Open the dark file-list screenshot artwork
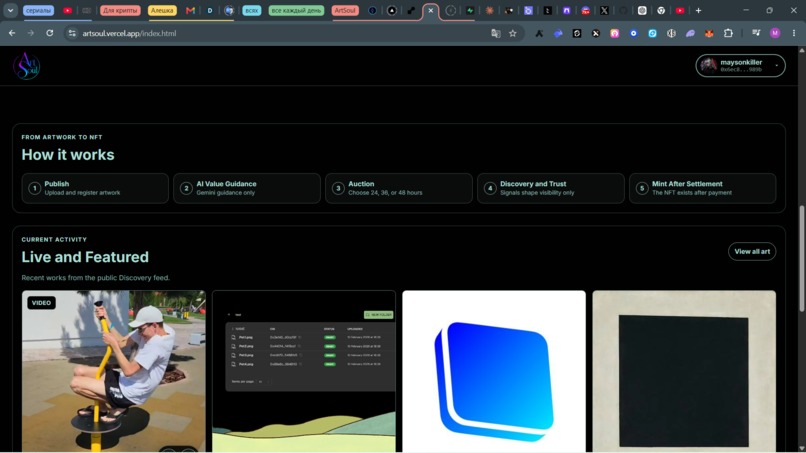806x453 pixels. (304, 371)
